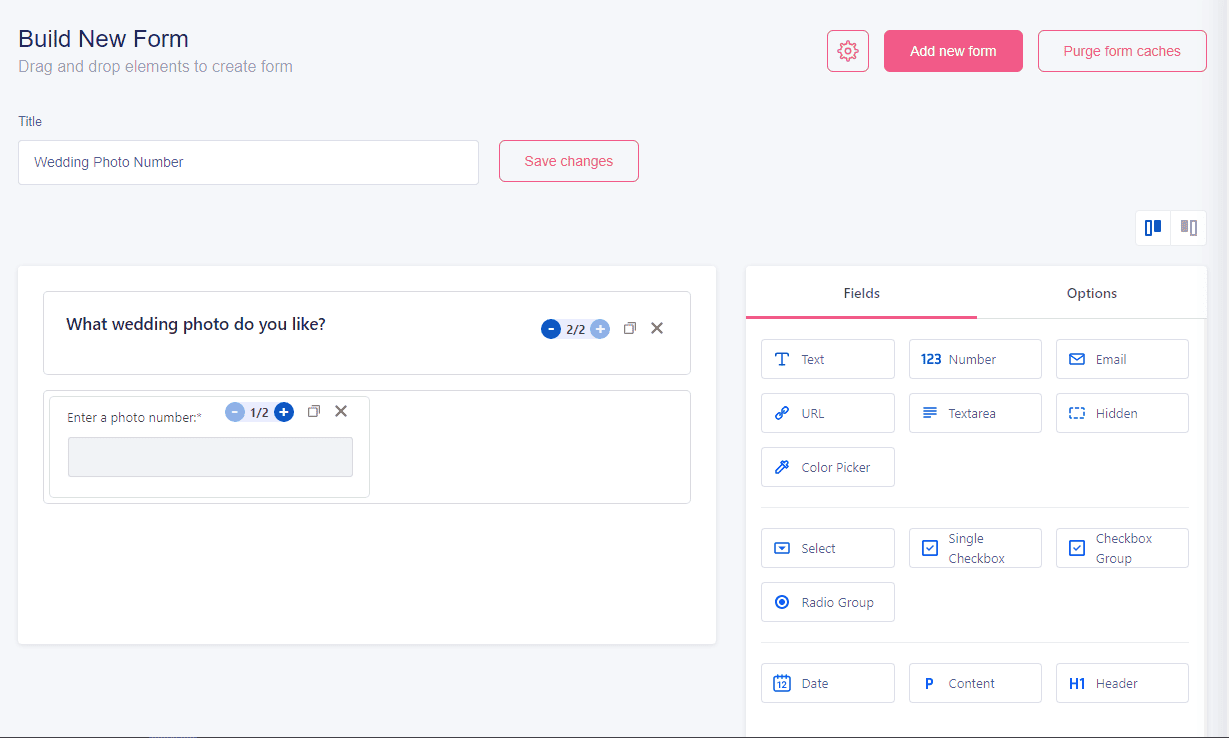1229x738 pixels.
Task: Decrease header width with minus 2/2
Action: (551, 329)
